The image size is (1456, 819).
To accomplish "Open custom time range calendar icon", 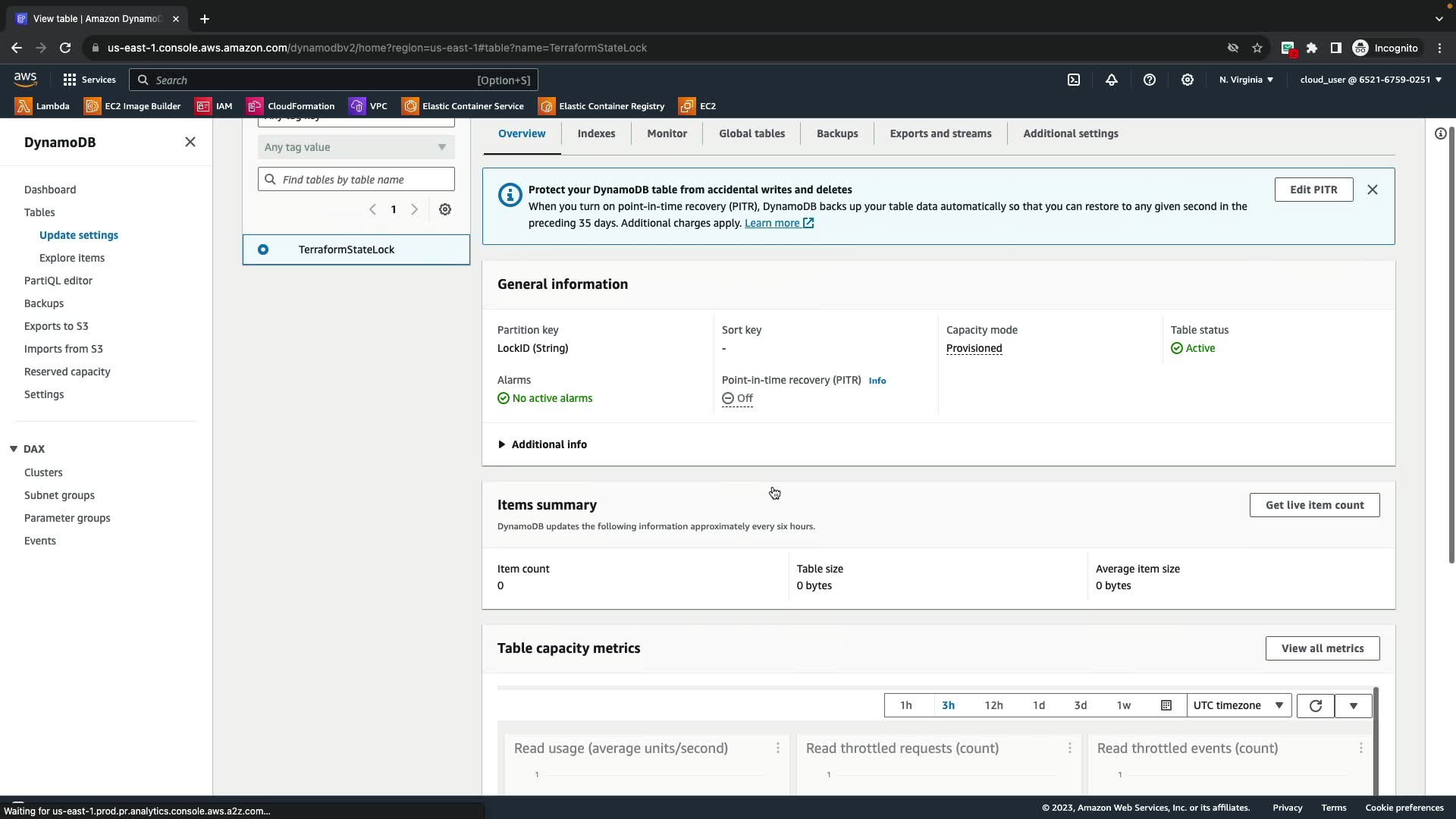I will coord(1166,705).
